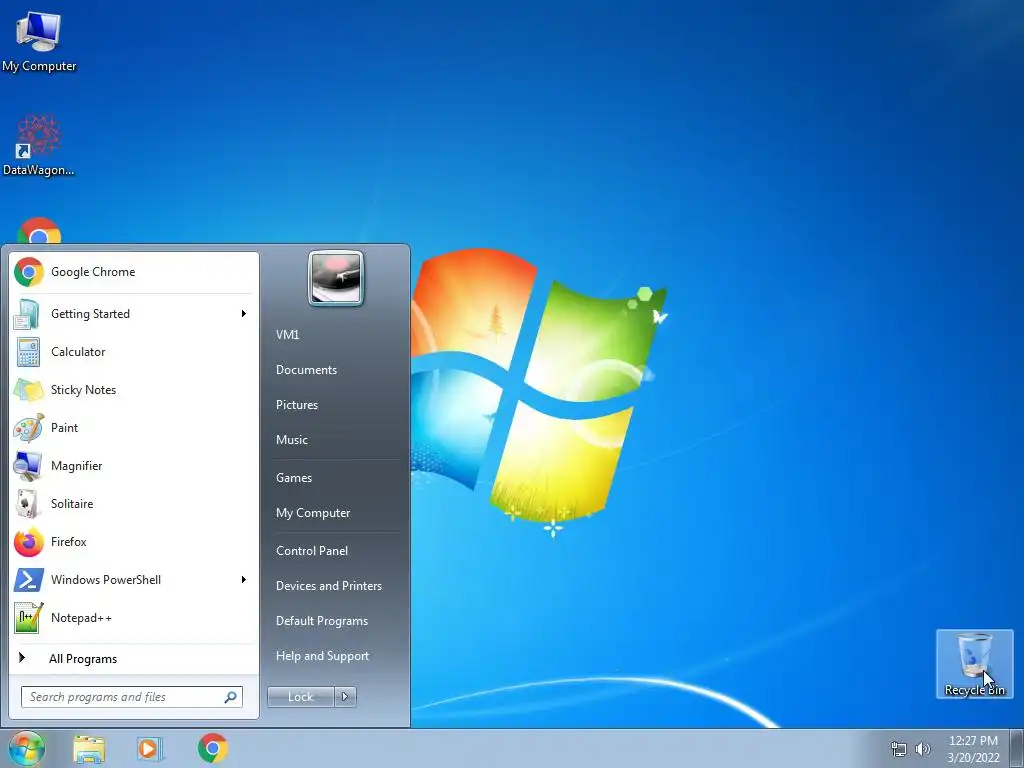Launch Chrome from the taskbar

pyautogui.click(x=213, y=749)
